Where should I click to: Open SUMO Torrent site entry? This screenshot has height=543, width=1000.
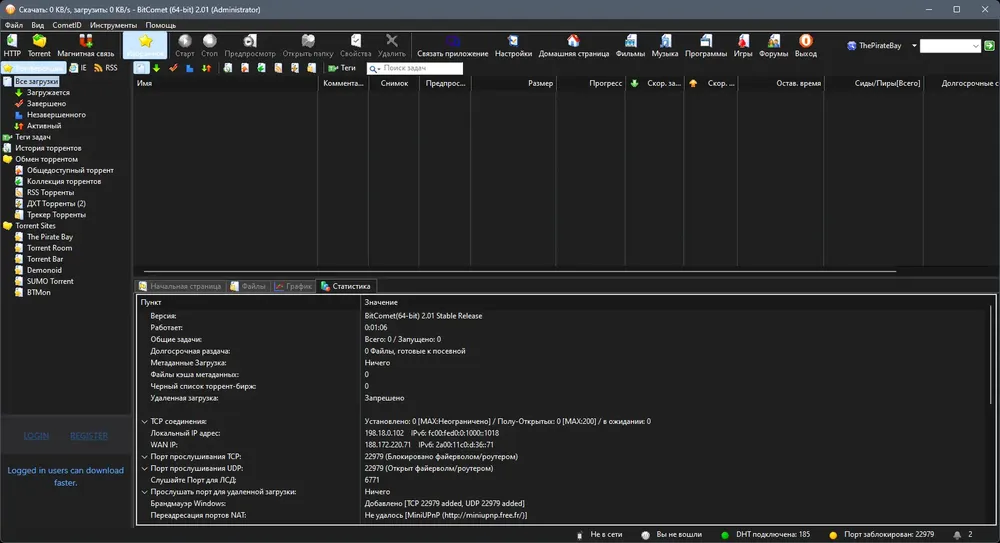50,281
